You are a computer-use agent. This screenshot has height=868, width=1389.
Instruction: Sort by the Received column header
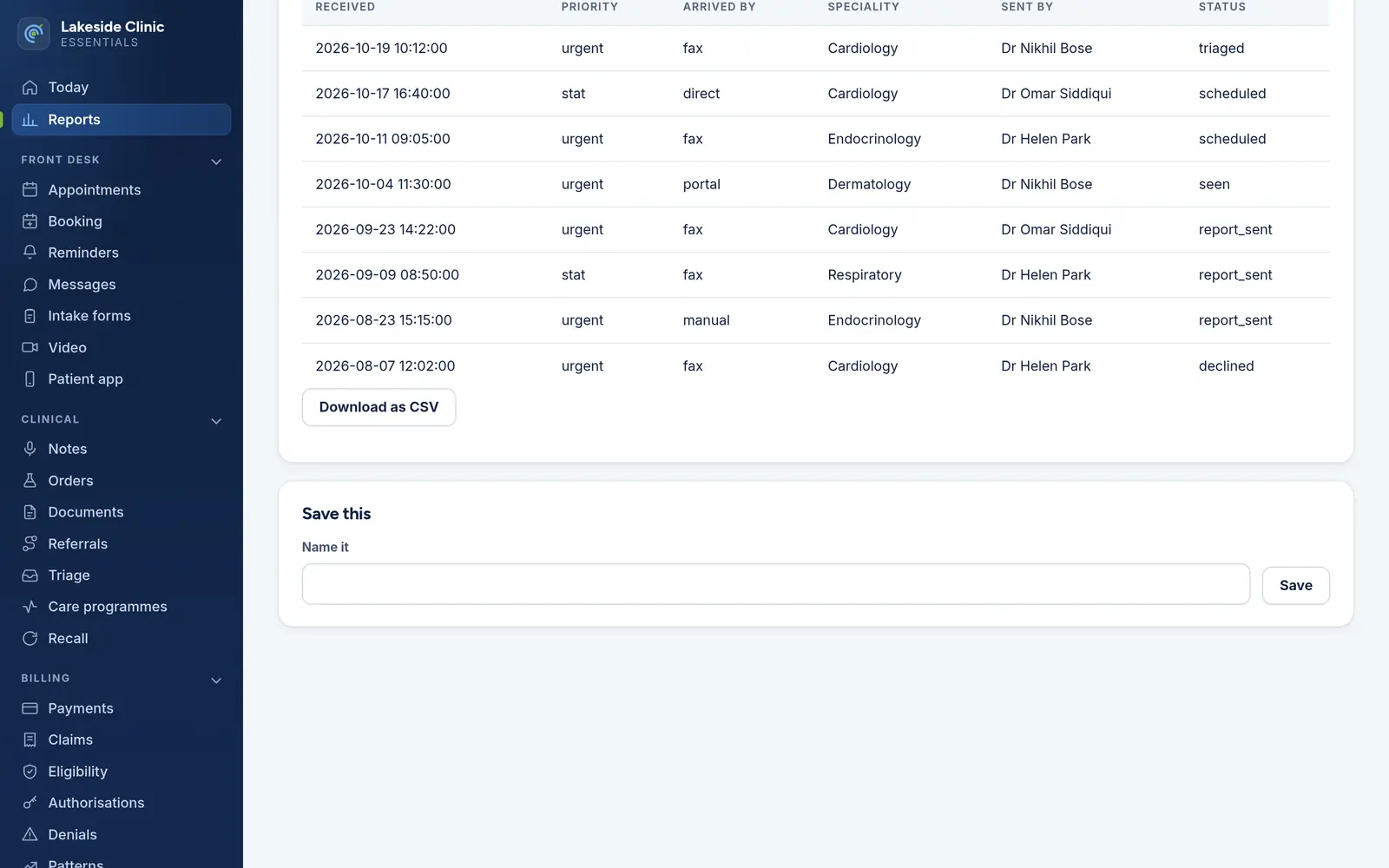point(345,7)
